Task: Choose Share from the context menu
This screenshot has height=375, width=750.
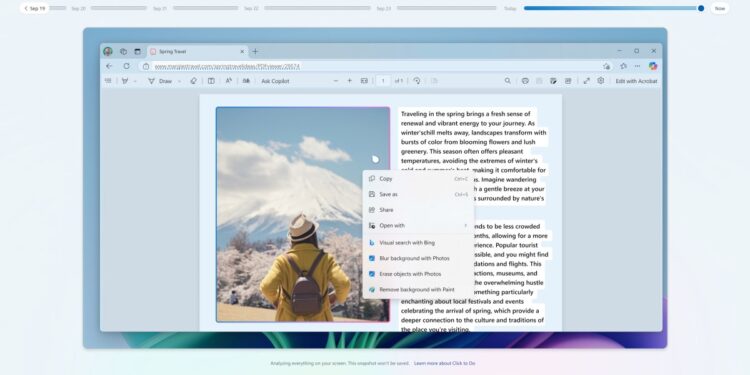Action: click(418, 210)
